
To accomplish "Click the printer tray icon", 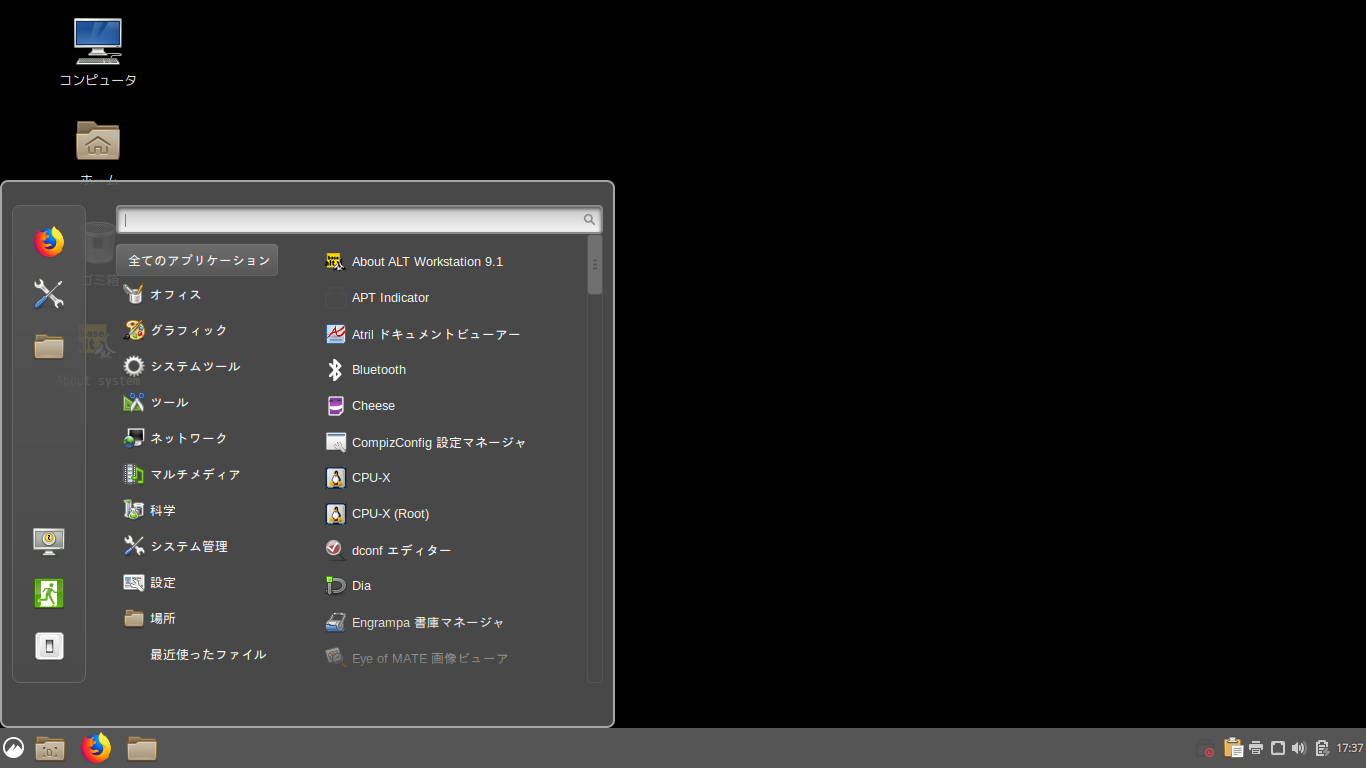I will (x=1256, y=748).
